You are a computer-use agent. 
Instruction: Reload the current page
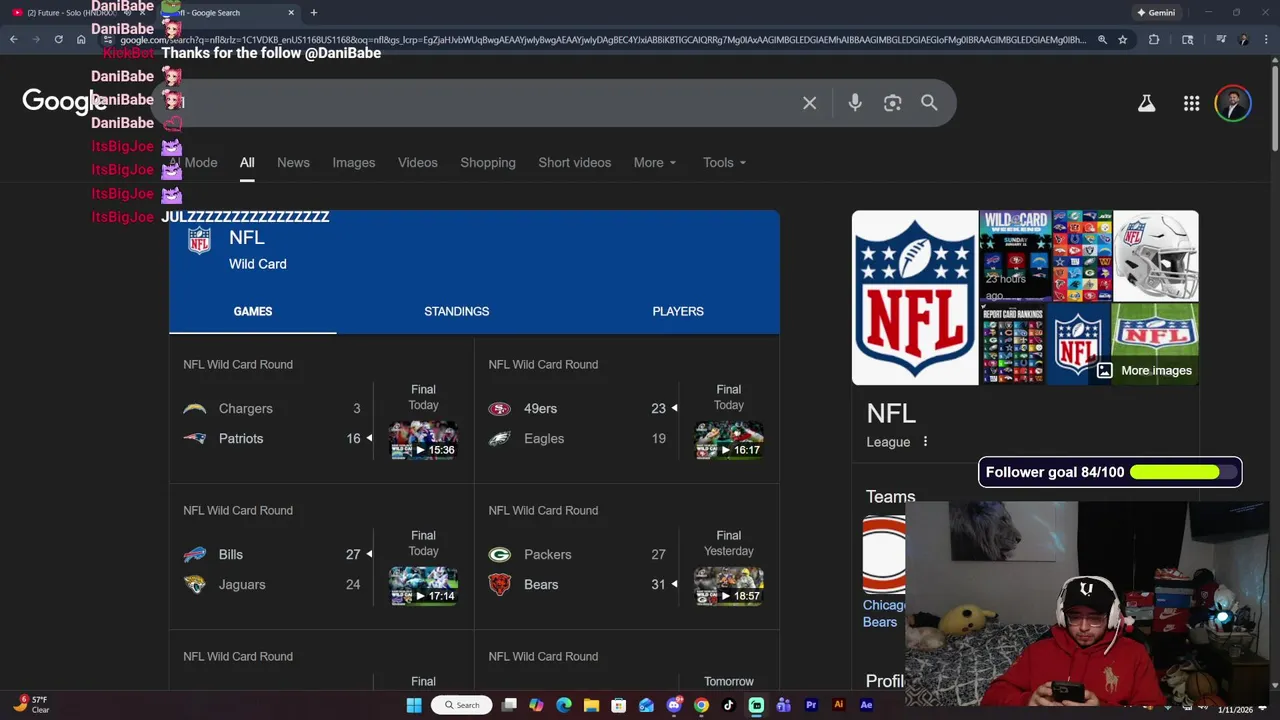coord(58,40)
